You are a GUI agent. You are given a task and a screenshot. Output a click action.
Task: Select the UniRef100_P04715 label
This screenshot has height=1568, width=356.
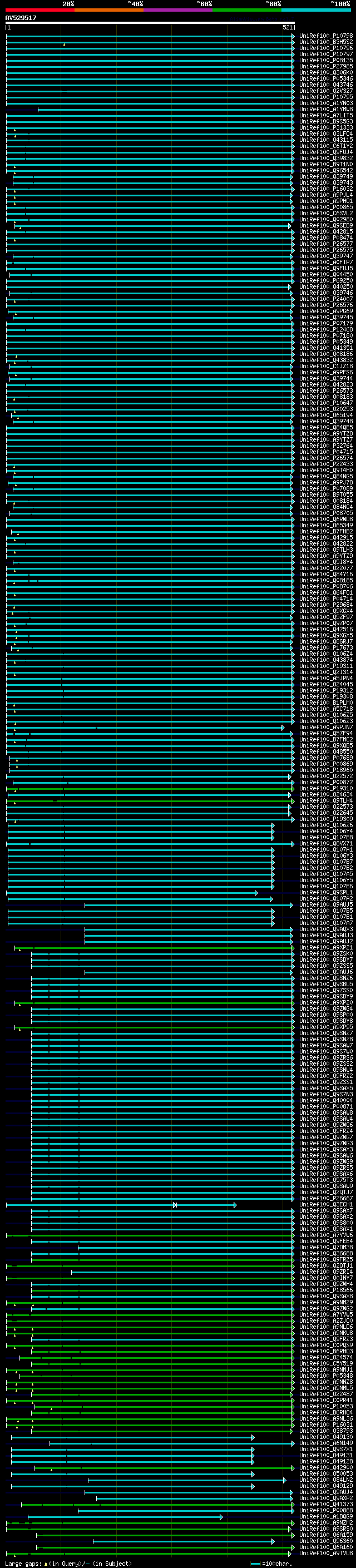point(326,452)
